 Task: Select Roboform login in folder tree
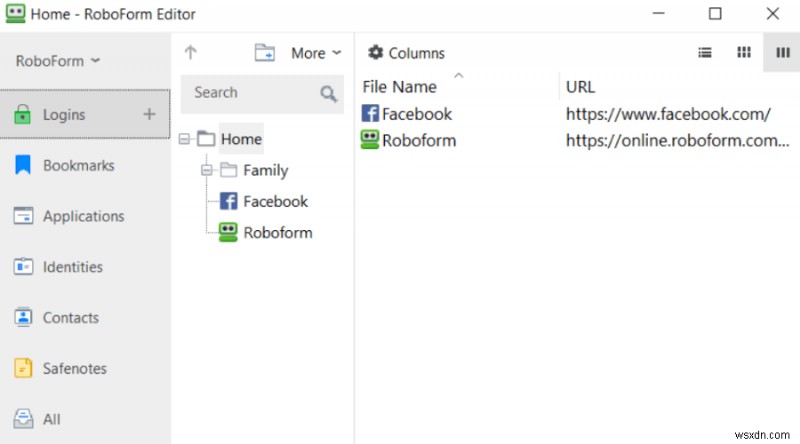[x=278, y=233]
